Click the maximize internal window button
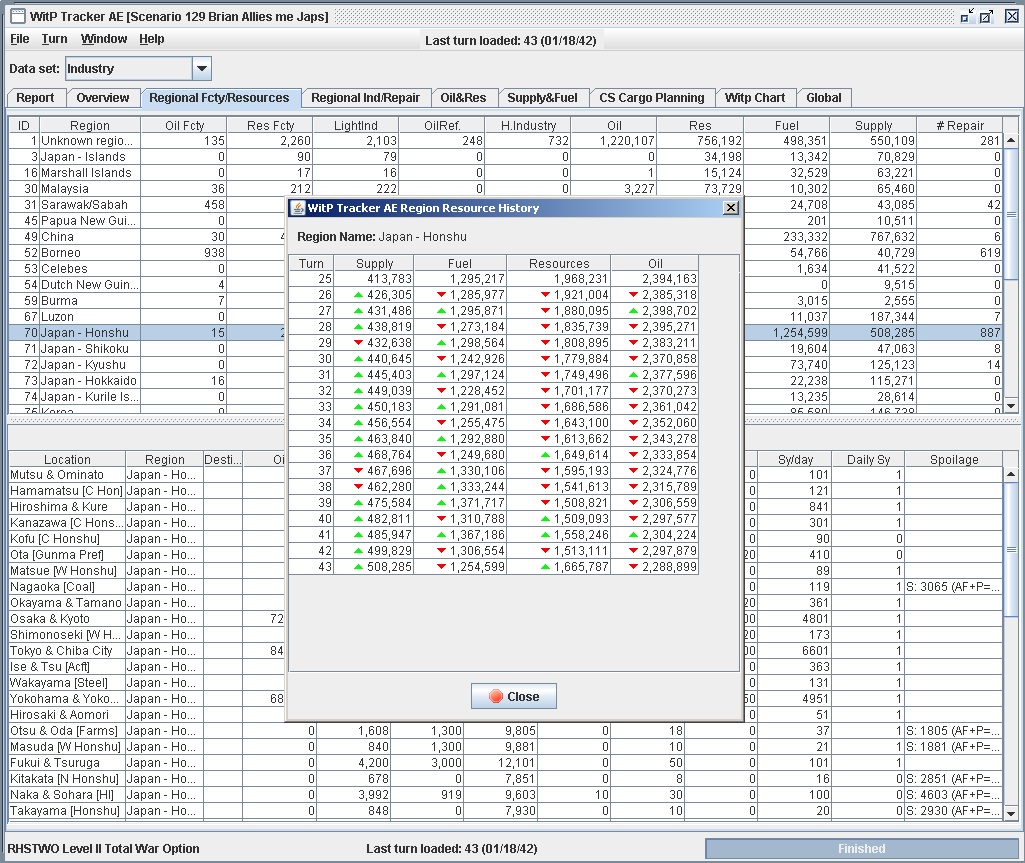 (987, 16)
